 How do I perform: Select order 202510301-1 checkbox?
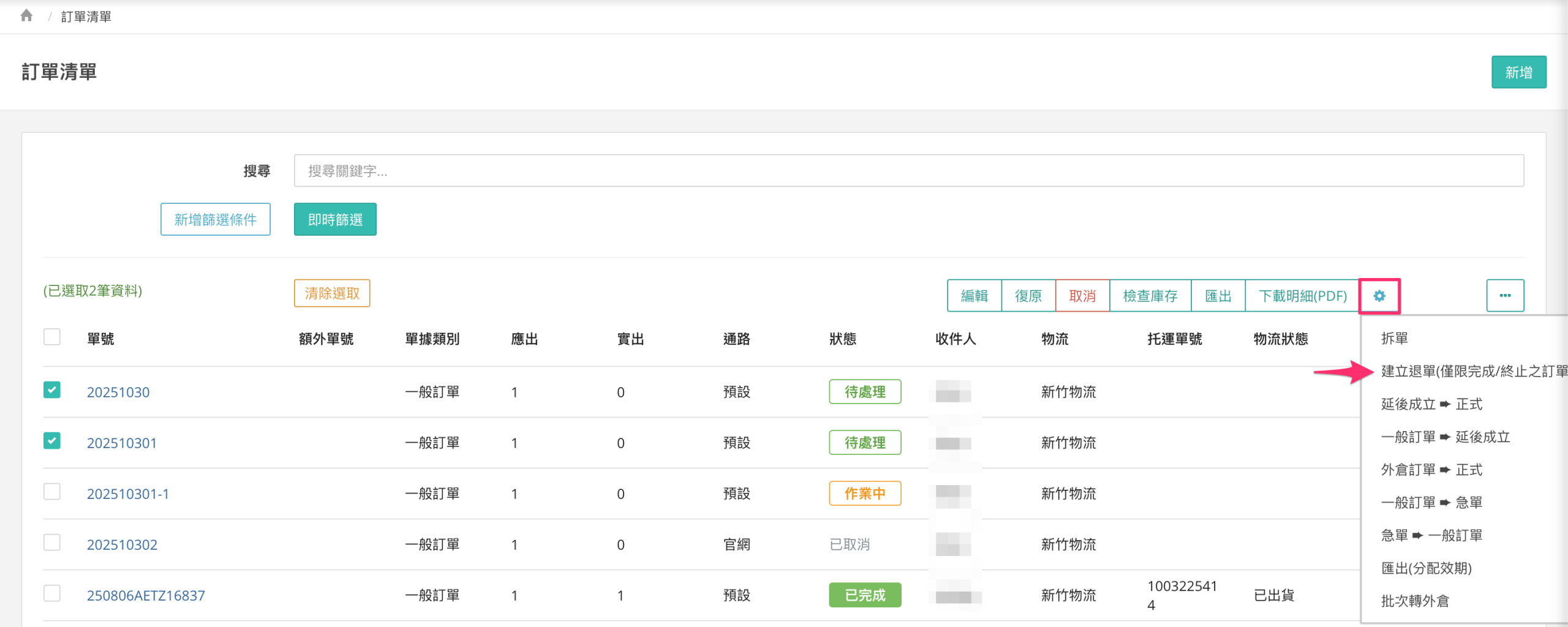click(52, 492)
